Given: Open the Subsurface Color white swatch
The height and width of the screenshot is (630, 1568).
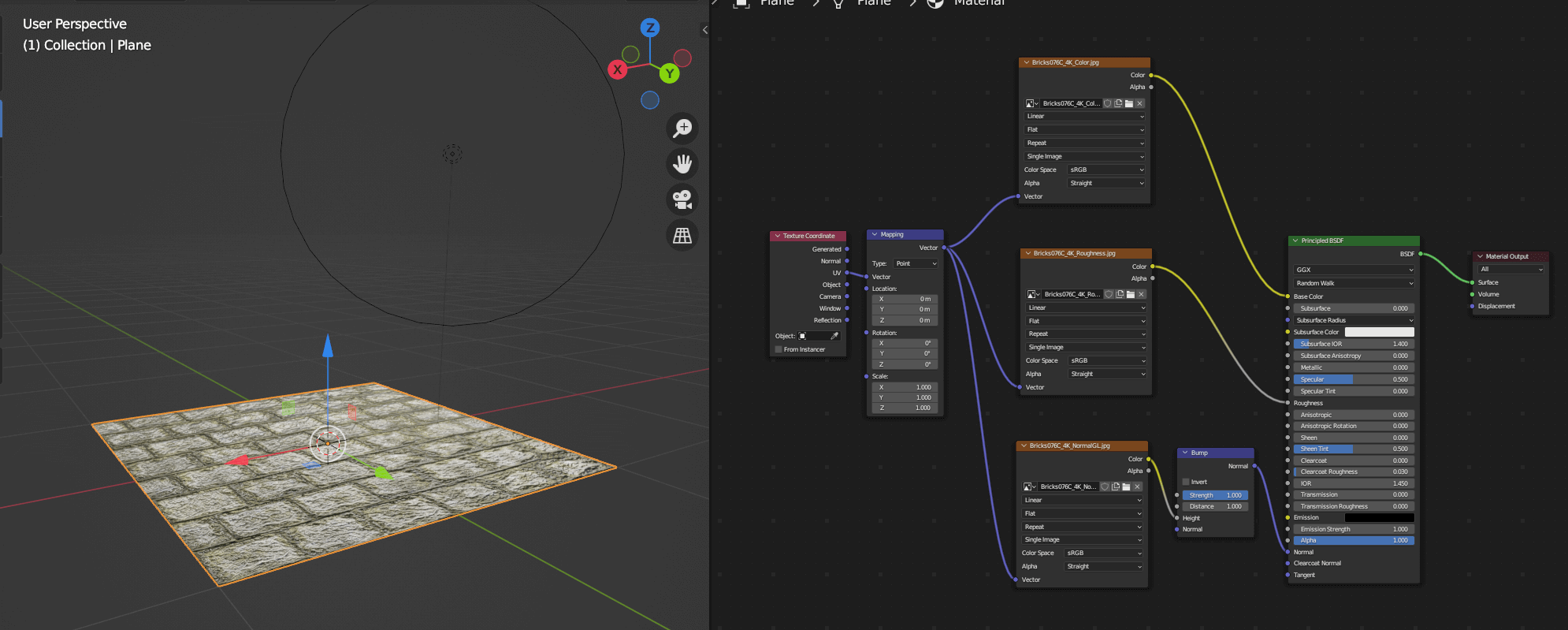Looking at the screenshot, I should [x=1379, y=332].
